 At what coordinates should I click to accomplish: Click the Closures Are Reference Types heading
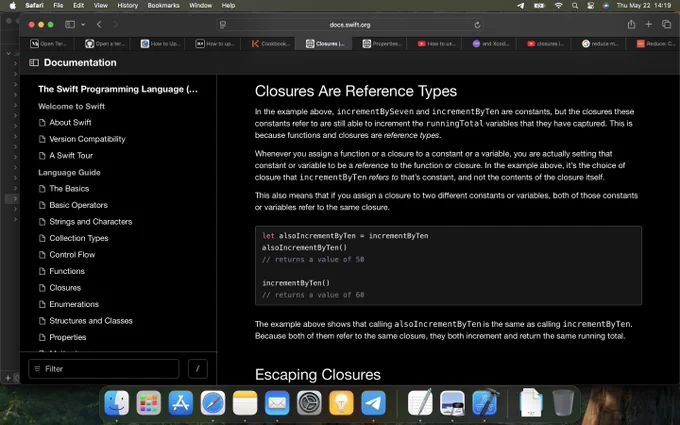[x=356, y=91]
